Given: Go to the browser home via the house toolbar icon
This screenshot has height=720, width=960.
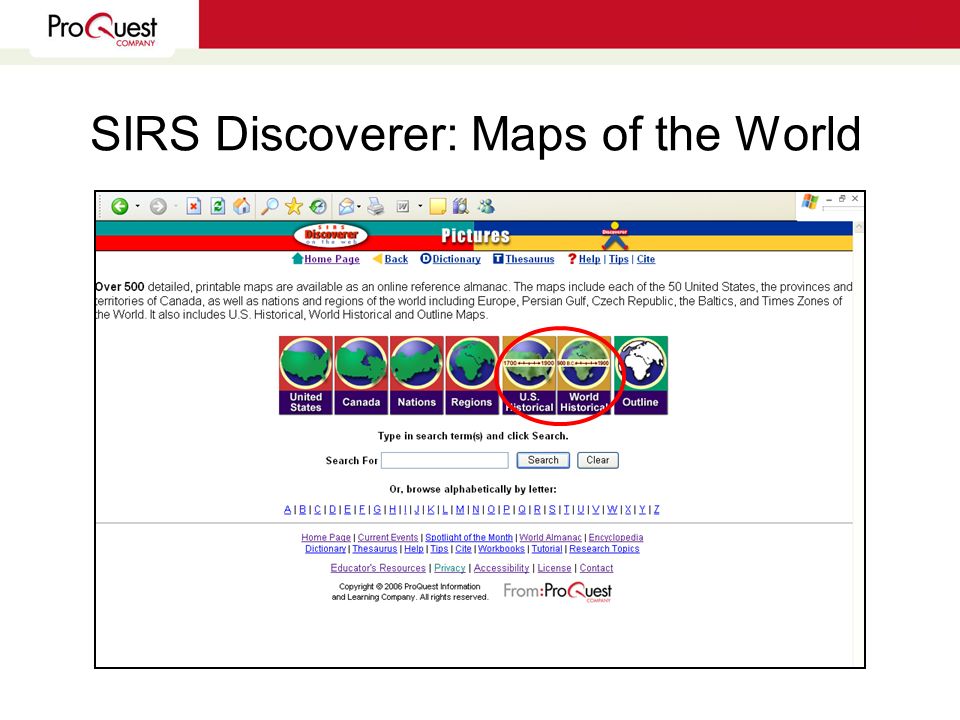Looking at the screenshot, I should click(x=242, y=206).
